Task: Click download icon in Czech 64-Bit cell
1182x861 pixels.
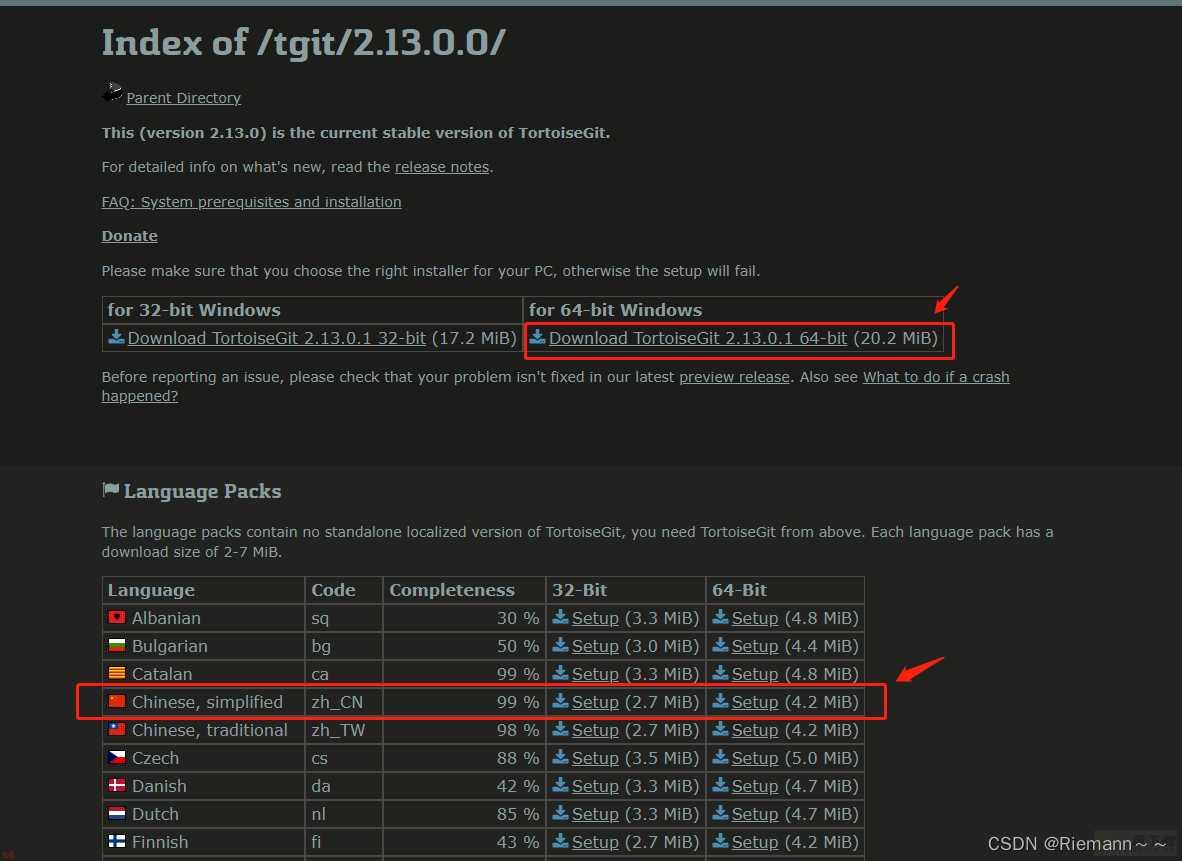Action: 720,756
